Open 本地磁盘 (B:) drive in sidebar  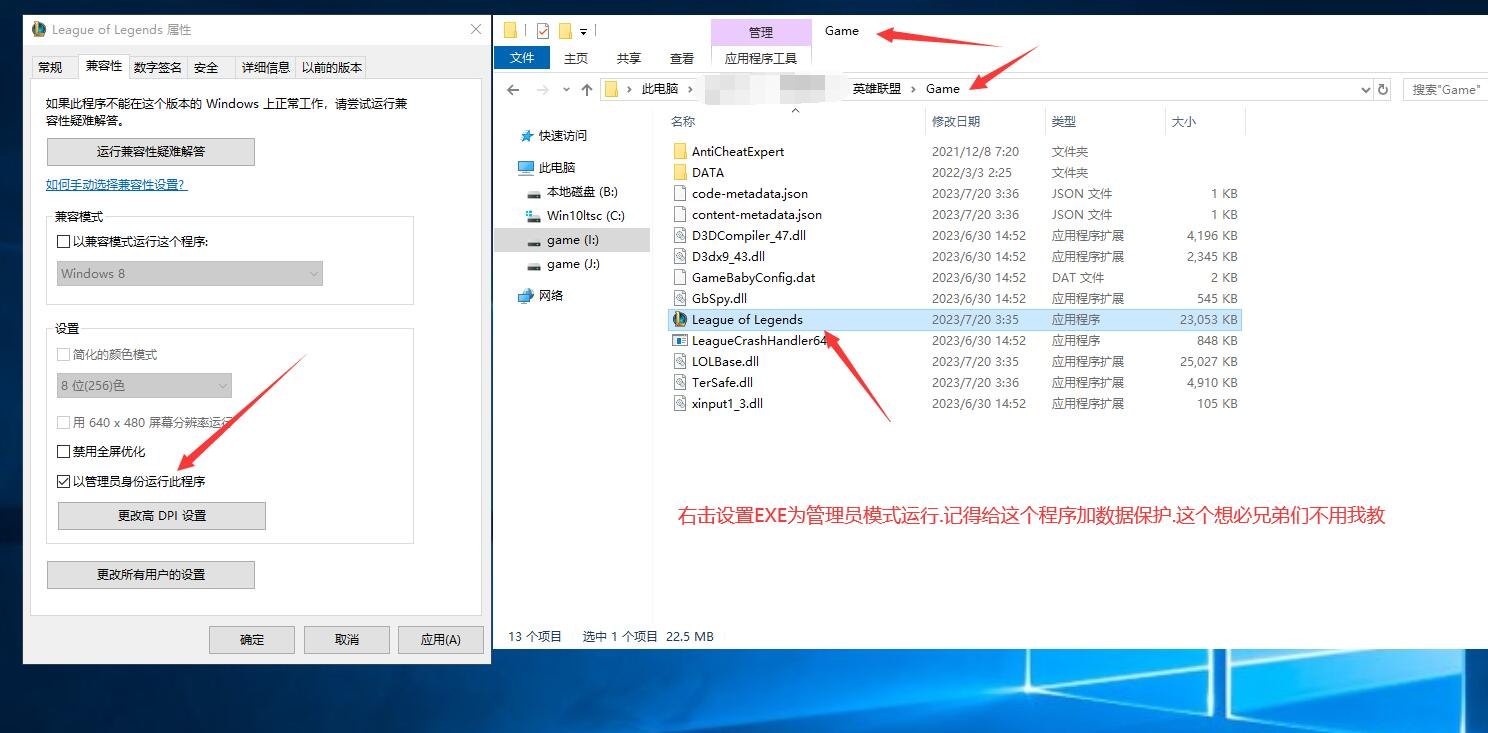click(x=582, y=191)
